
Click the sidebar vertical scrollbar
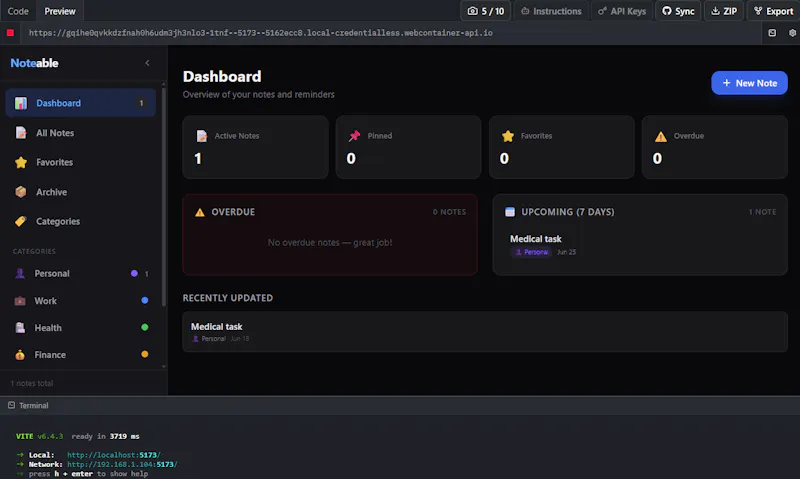pos(164,196)
